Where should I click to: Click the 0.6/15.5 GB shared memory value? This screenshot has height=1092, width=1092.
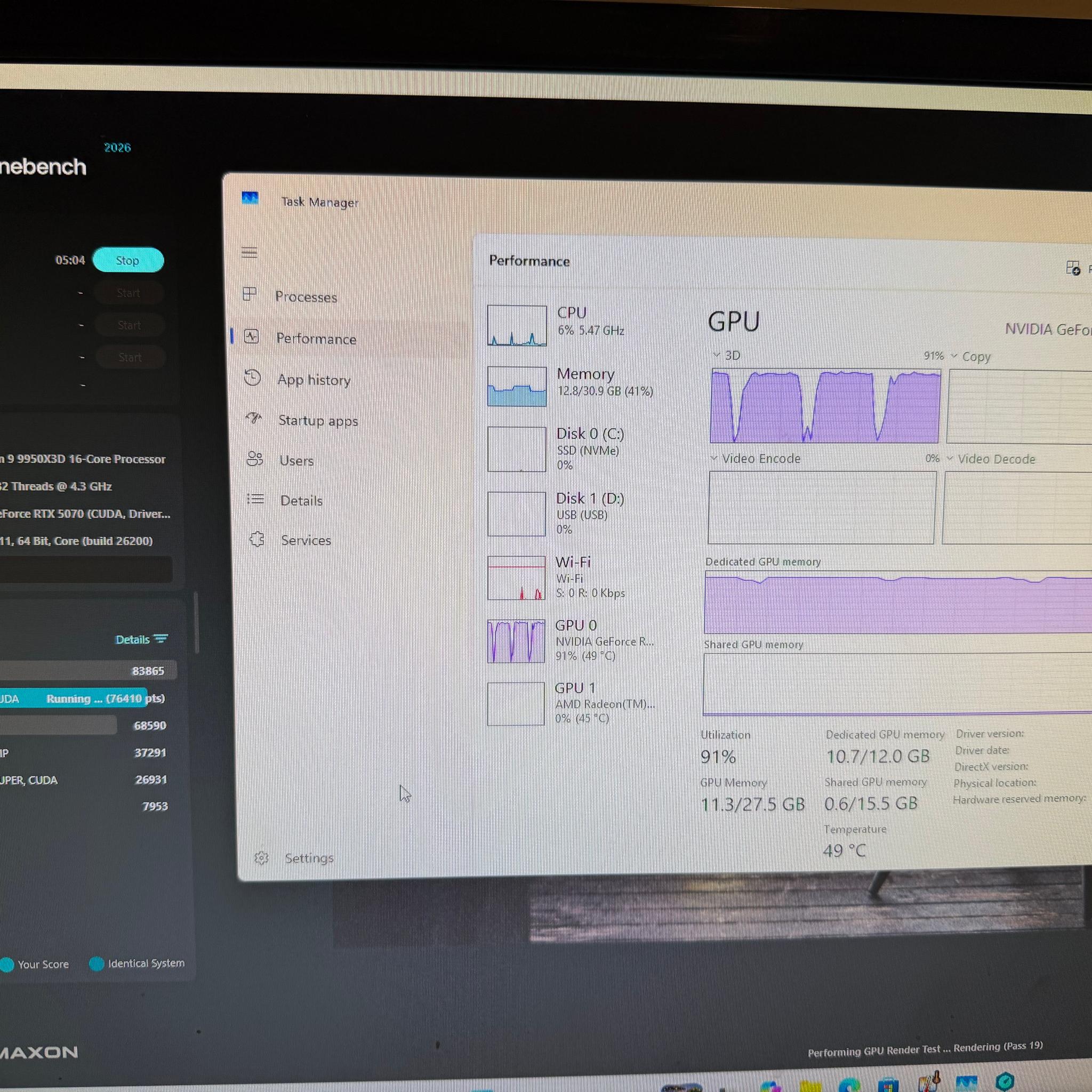point(870,803)
